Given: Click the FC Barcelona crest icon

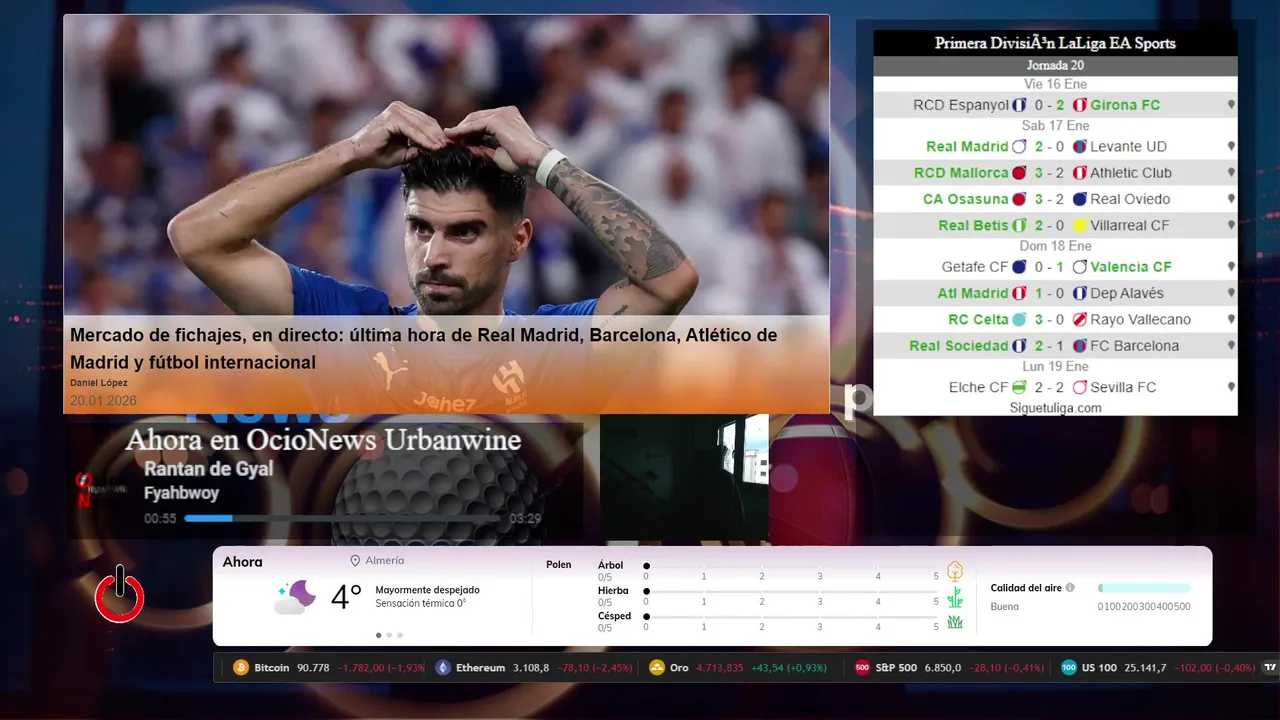Looking at the screenshot, I should tap(1080, 346).
